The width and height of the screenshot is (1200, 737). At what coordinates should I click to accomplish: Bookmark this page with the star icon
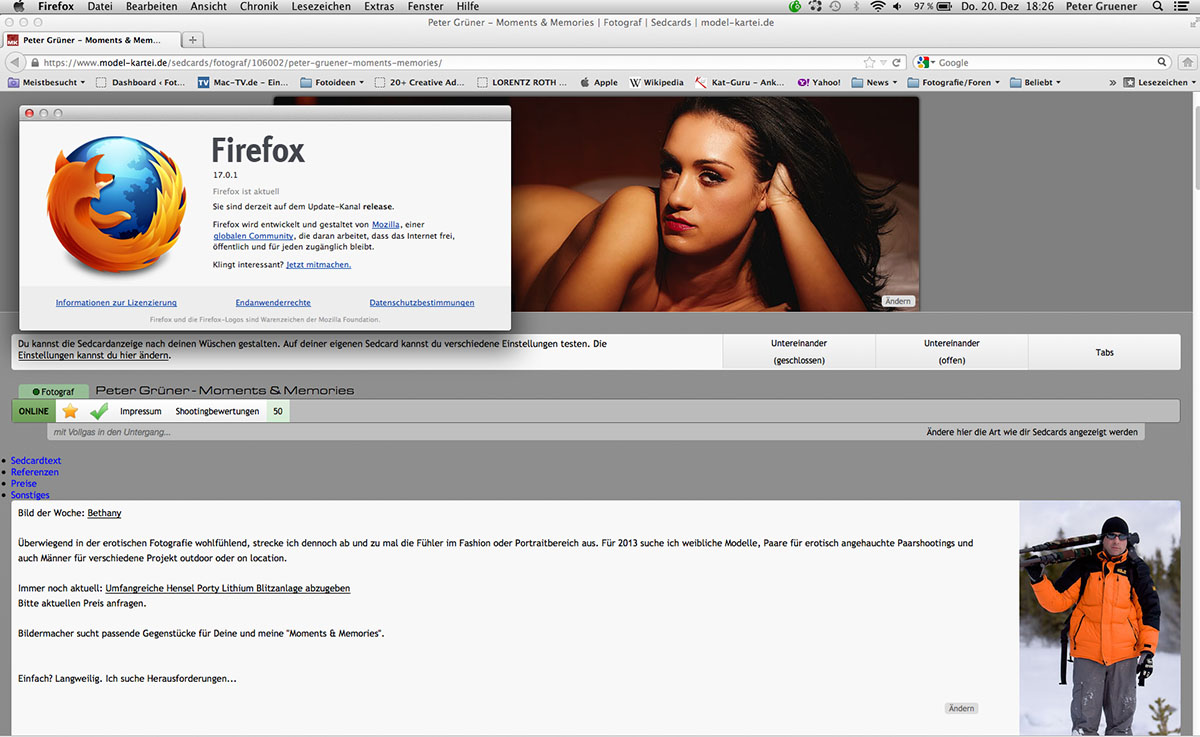(869, 62)
